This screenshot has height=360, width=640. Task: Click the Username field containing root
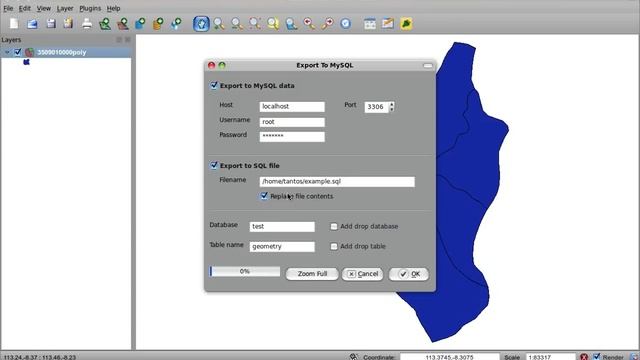point(292,122)
